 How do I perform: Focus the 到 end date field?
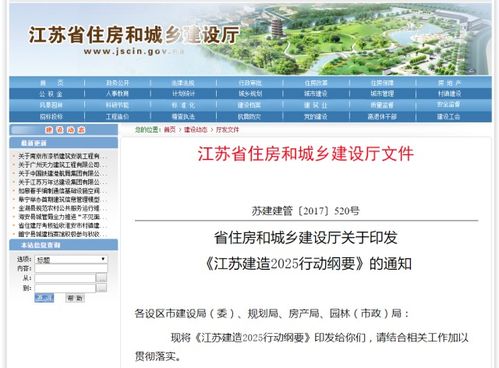pos(65,288)
